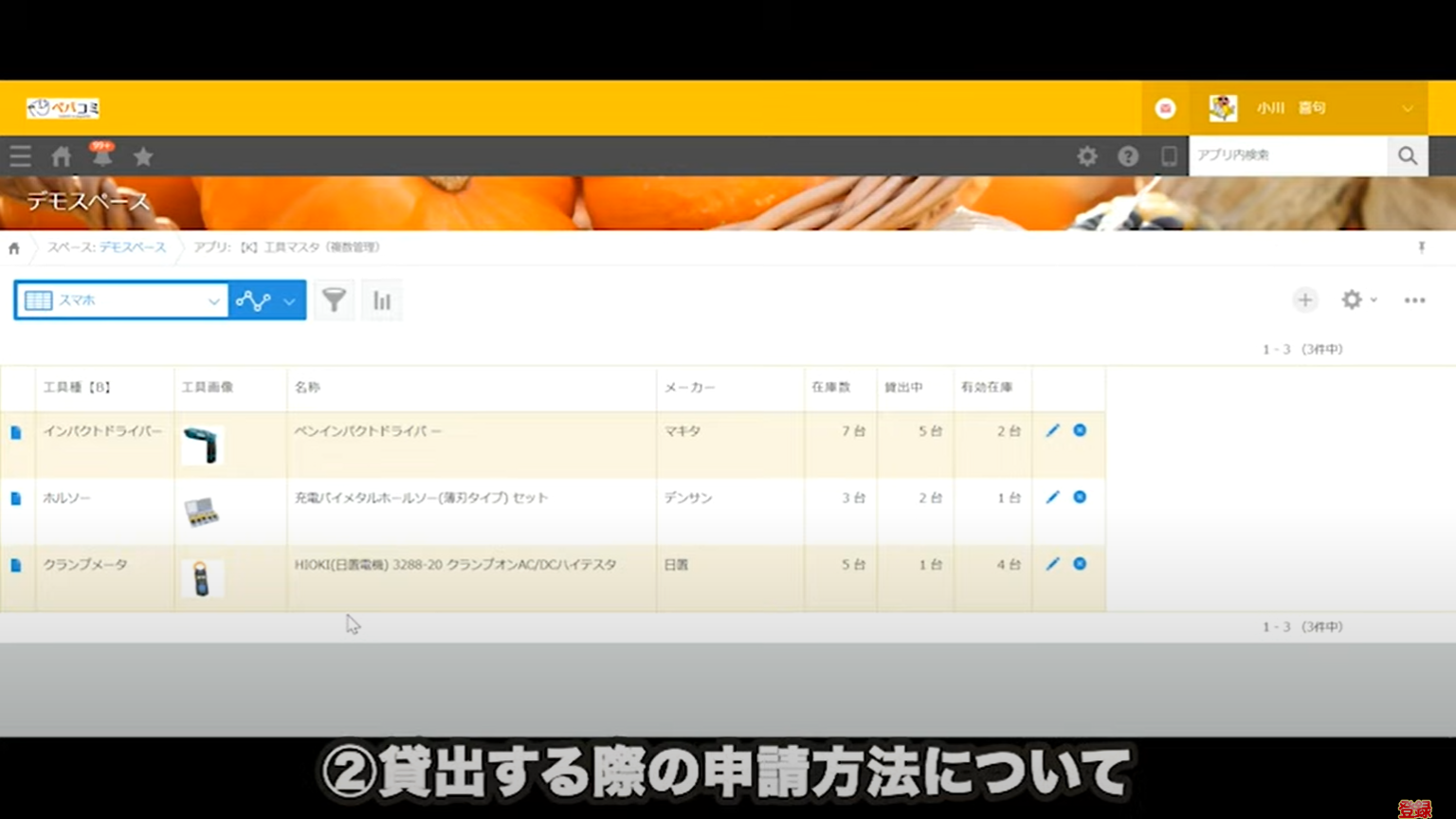Viewport: 1456px width, 819px height.
Task: Open the aggregate bar-chart icon next to the filter
Action: coord(381,300)
